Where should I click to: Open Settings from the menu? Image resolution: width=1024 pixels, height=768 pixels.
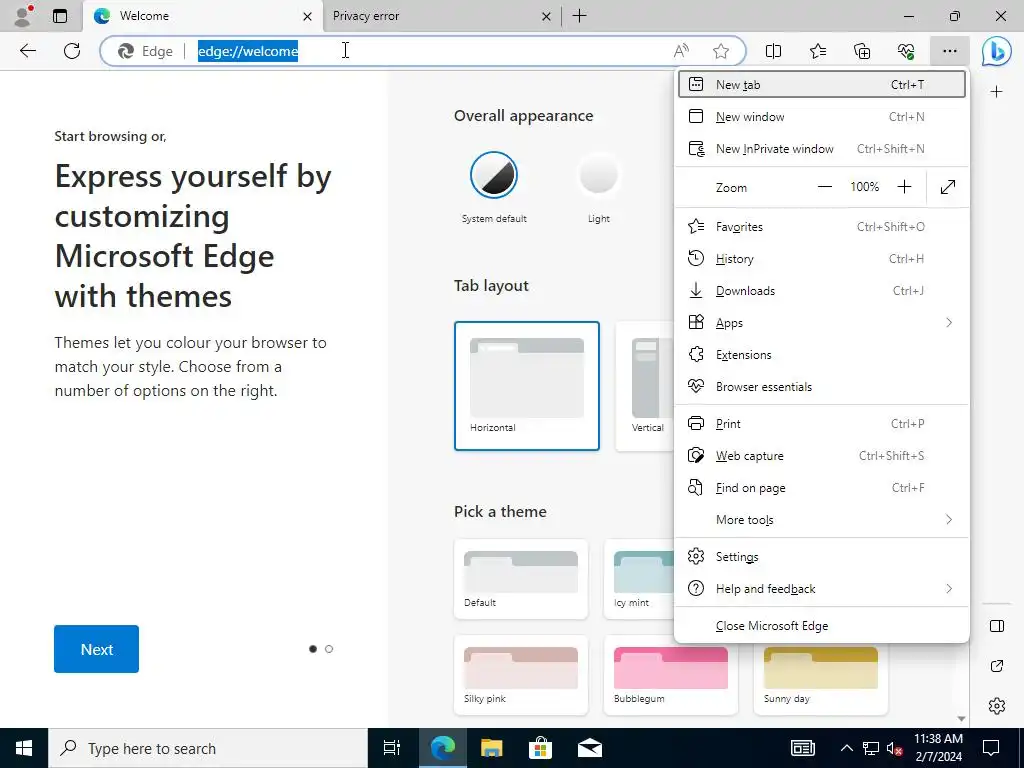click(x=822, y=556)
